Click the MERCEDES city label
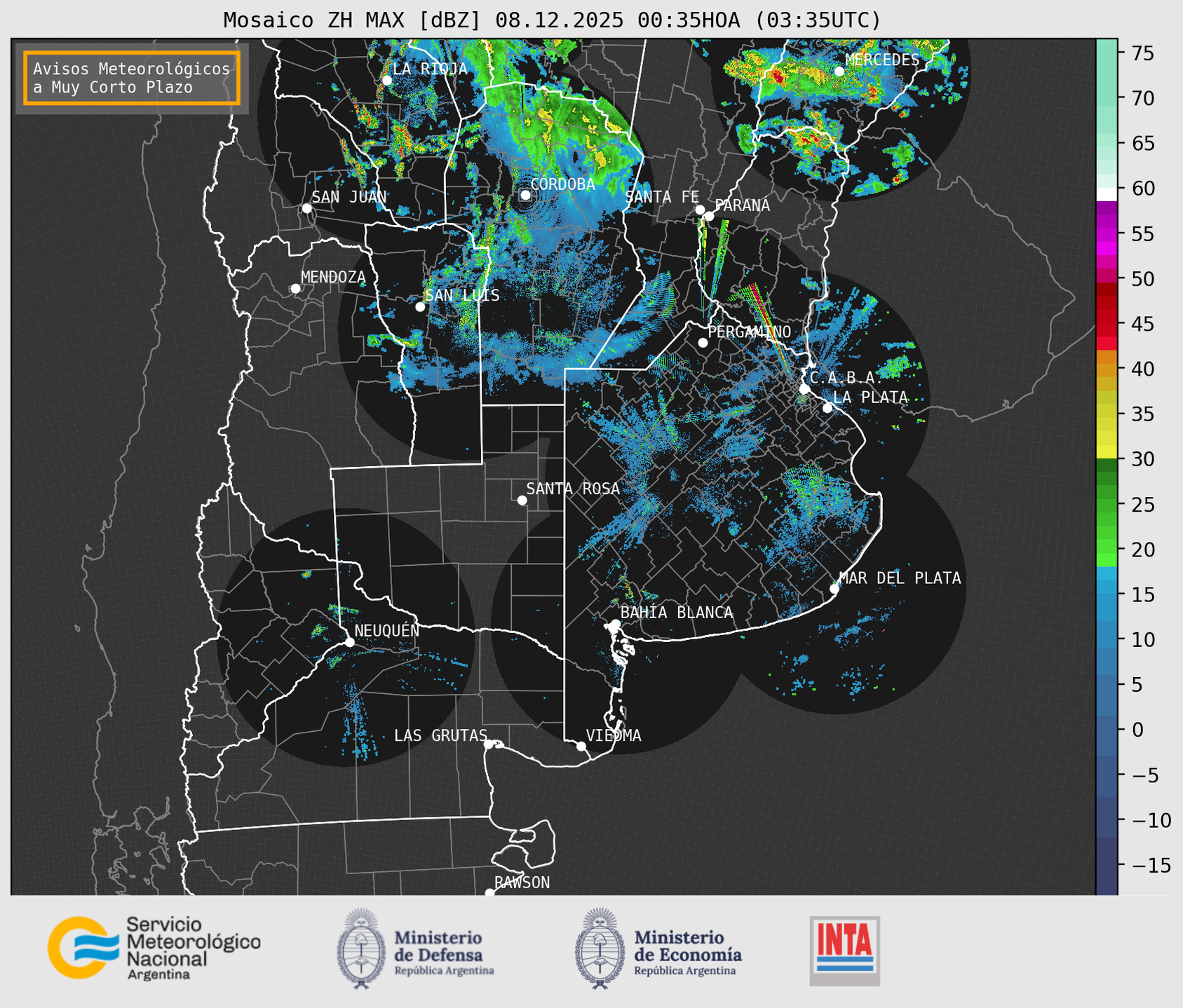The image size is (1183, 1008). pos(882,60)
